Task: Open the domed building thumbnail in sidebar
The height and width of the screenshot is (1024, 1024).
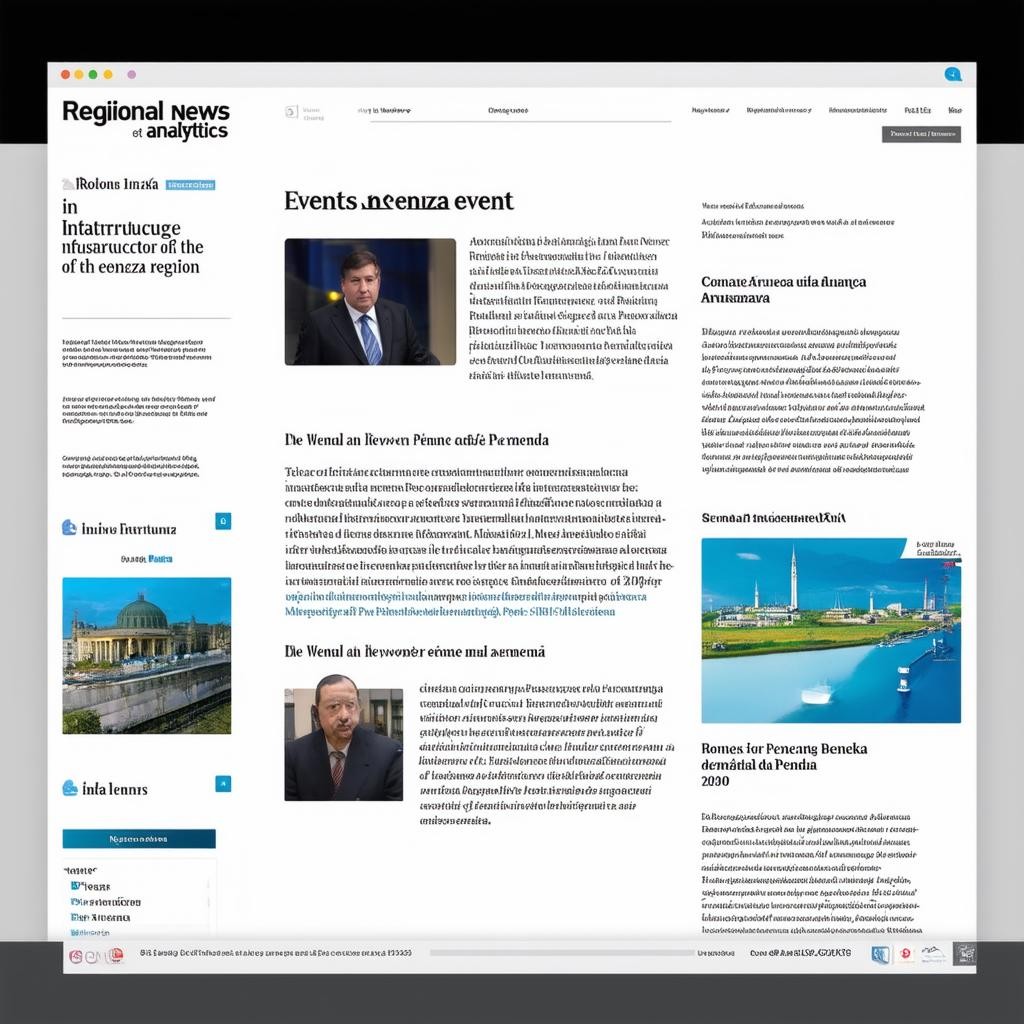Action: click(146, 655)
